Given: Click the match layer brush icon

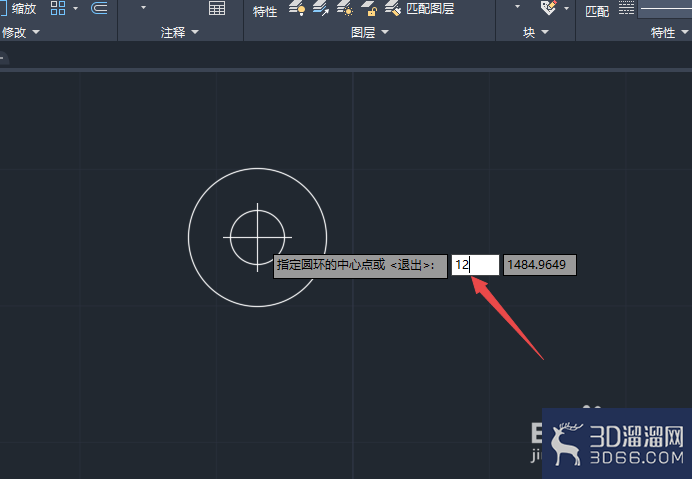Looking at the screenshot, I should (393, 8).
